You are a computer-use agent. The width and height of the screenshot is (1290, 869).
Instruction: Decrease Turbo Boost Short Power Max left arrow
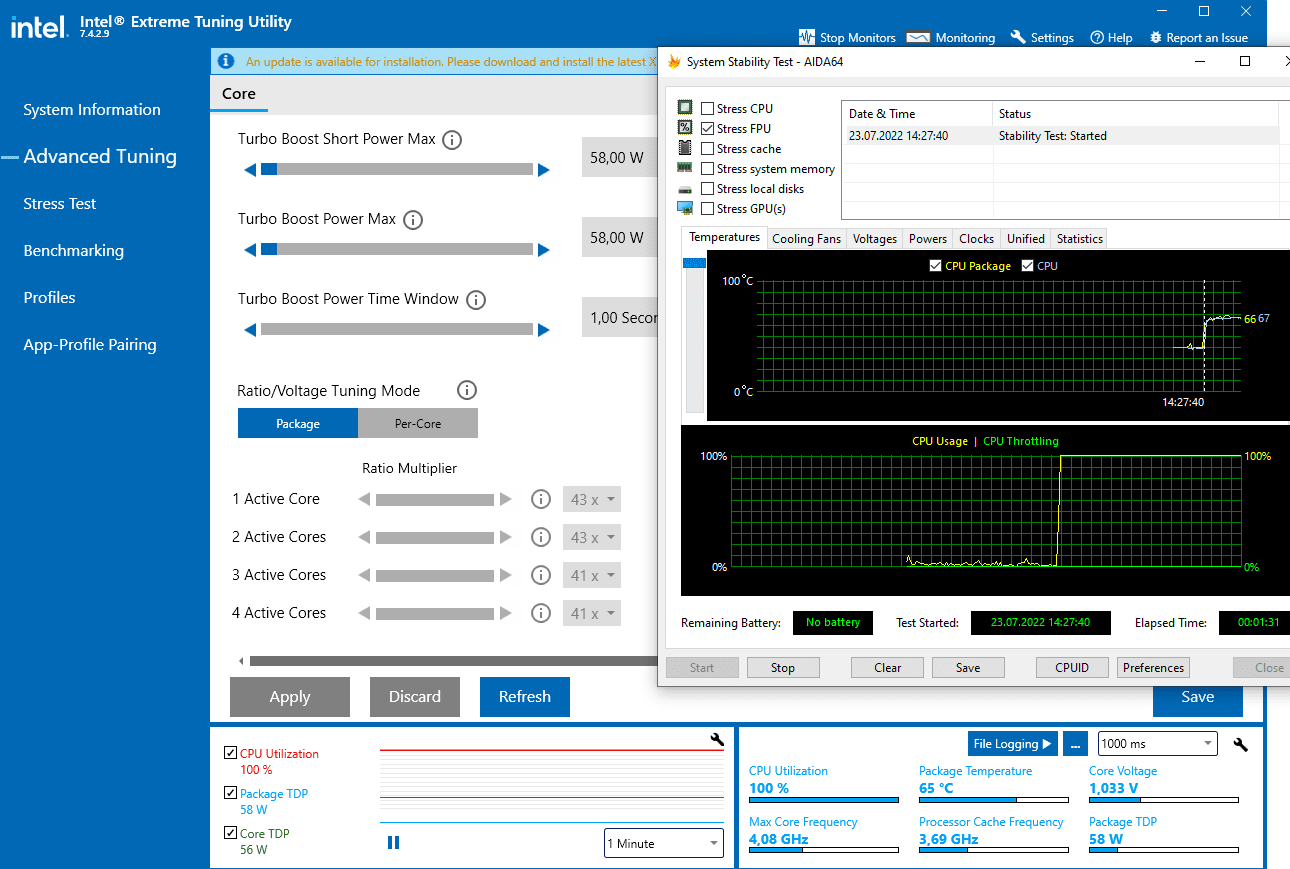pos(250,170)
